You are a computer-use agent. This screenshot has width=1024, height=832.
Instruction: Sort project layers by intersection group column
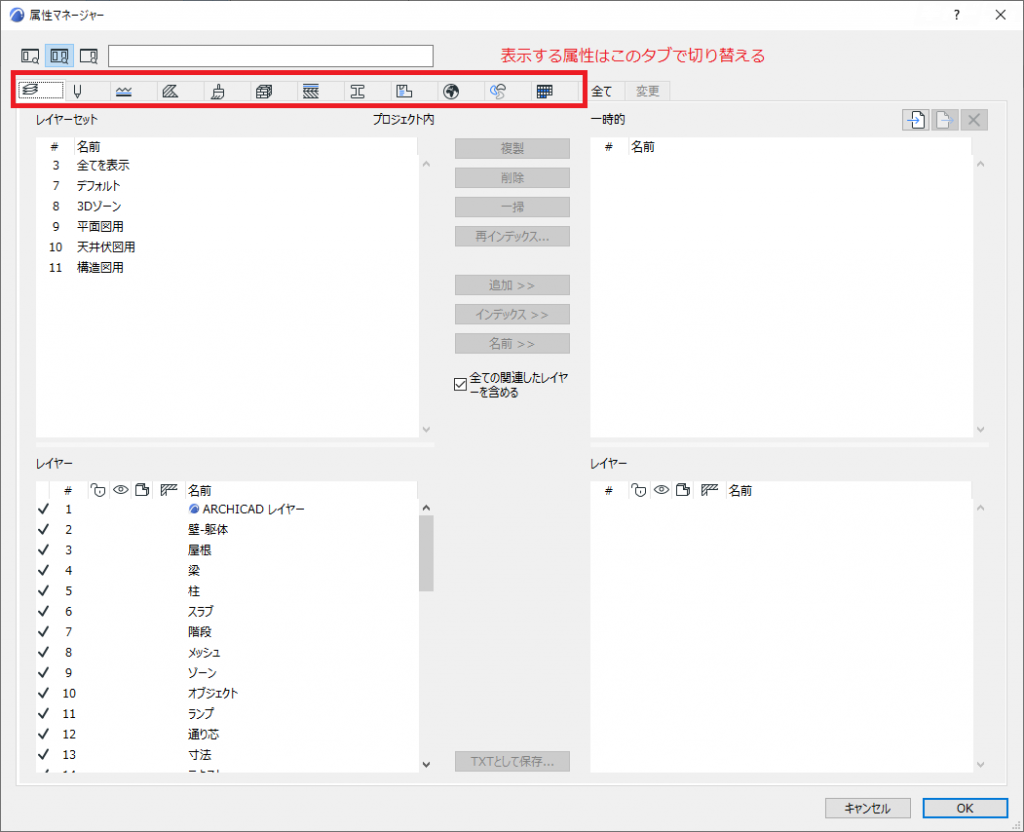click(168, 490)
